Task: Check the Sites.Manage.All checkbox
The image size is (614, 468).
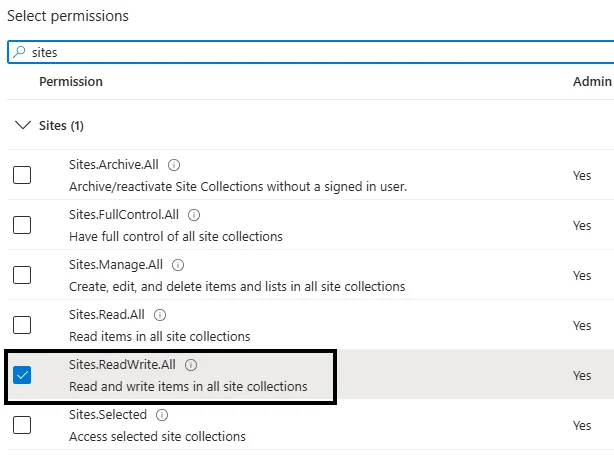Action: point(22,275)
